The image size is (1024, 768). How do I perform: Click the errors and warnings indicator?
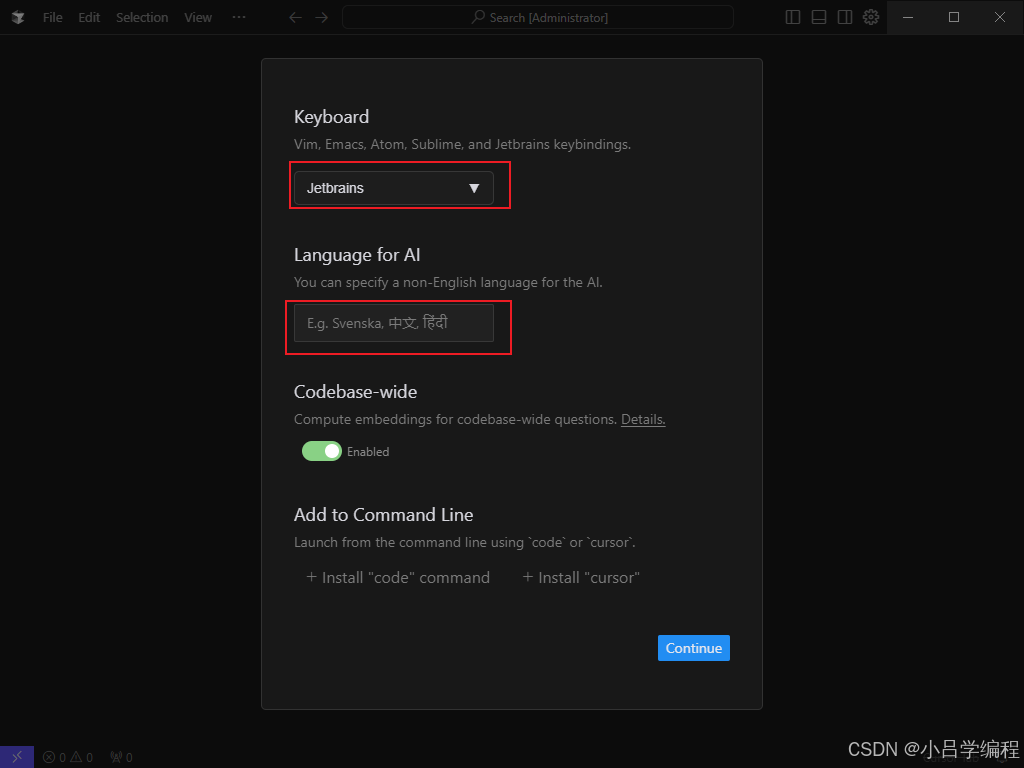(x=68, y=757)
